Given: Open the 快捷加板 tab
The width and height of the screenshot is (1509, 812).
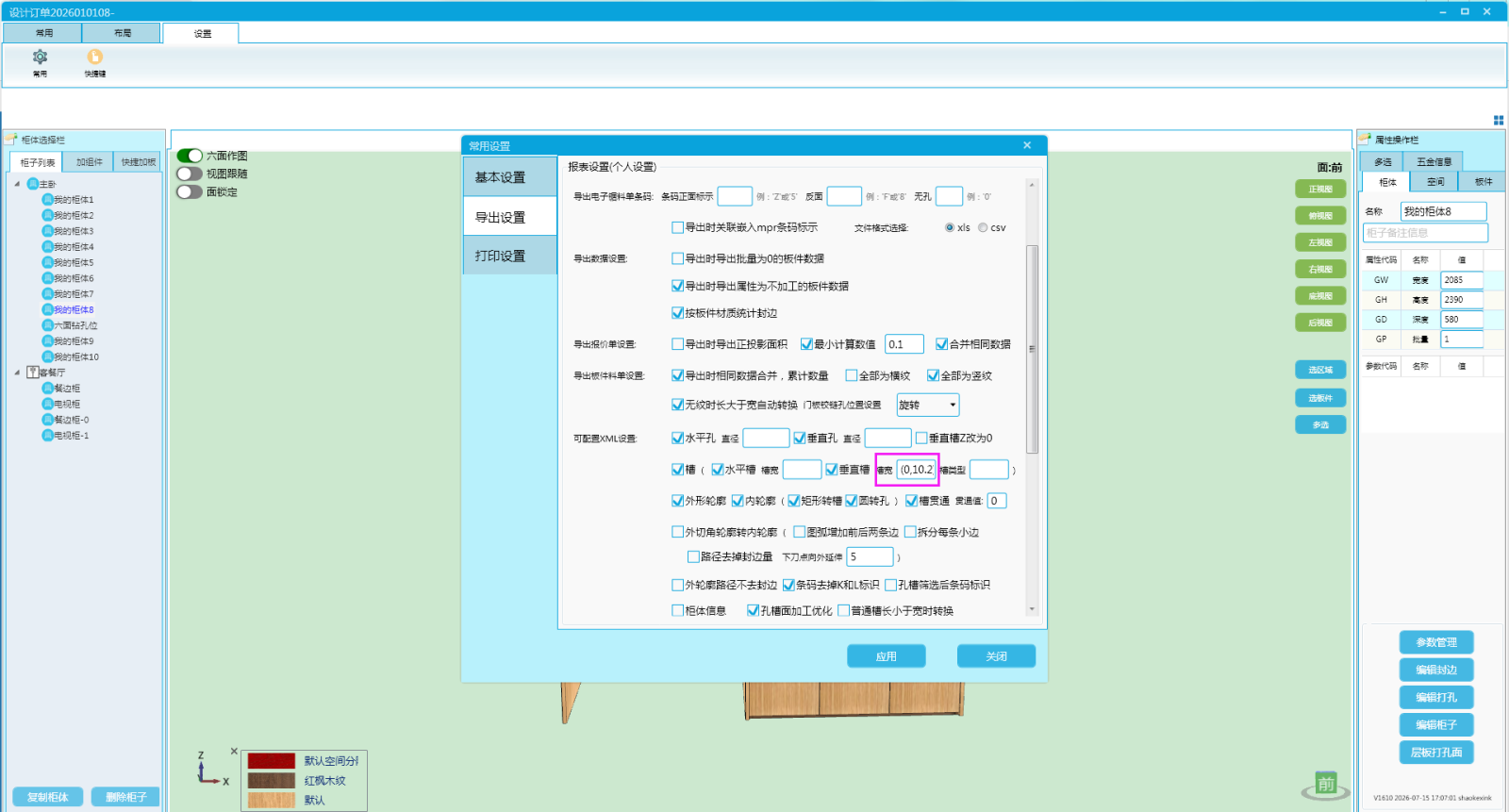Looking at the screenshot, I should click(139, 162).
